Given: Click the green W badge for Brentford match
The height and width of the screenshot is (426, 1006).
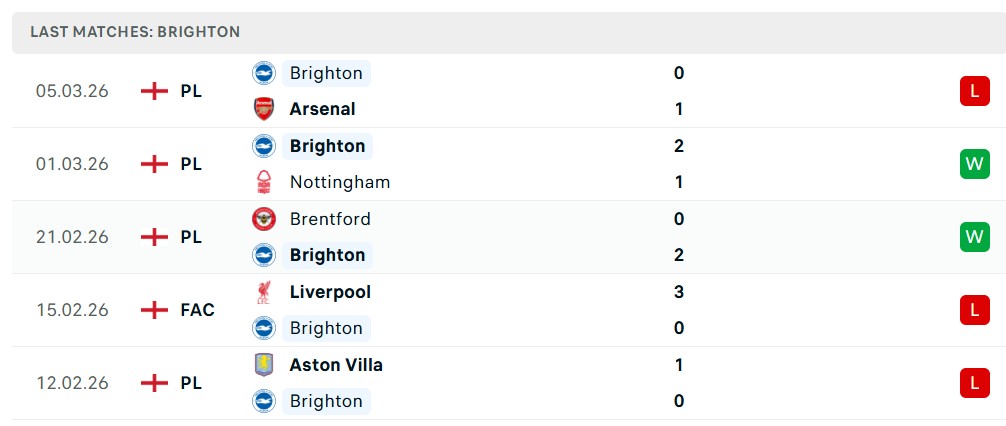Looking at the screenshot, I should pos(973,237).
